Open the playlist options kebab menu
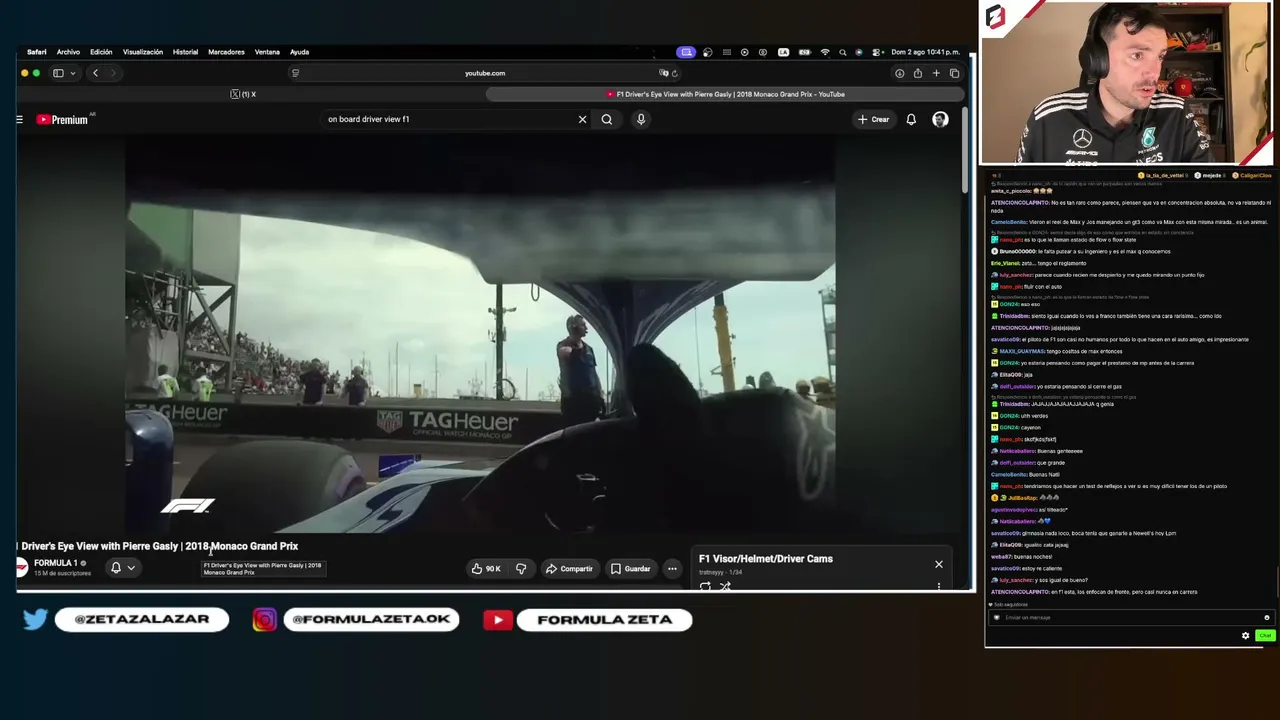Screen dimensions: 1280x720 coord(938,587)
